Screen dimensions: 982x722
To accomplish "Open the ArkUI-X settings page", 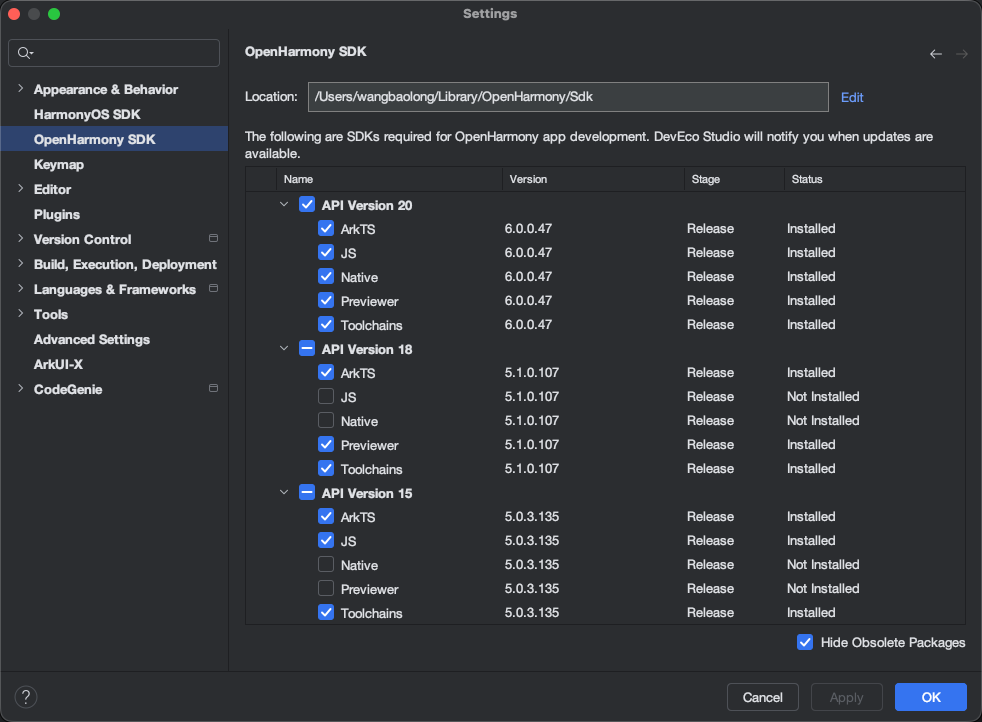I will tap(58, 364).
